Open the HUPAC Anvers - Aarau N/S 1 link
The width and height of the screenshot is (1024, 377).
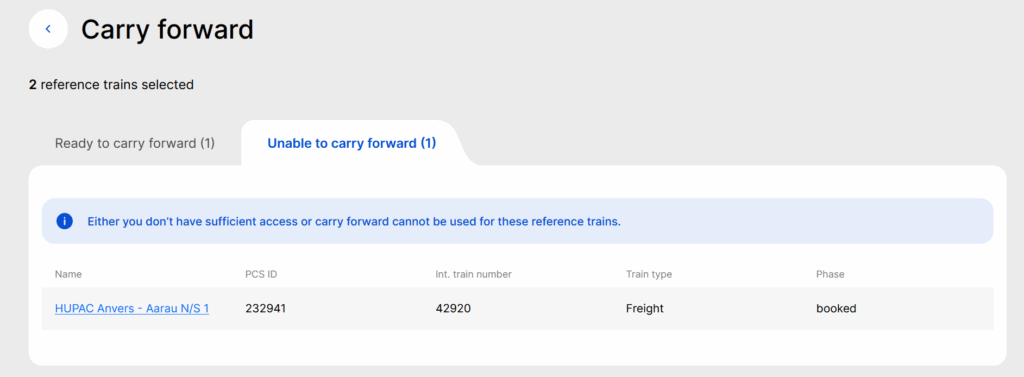(x=132, y=308)
